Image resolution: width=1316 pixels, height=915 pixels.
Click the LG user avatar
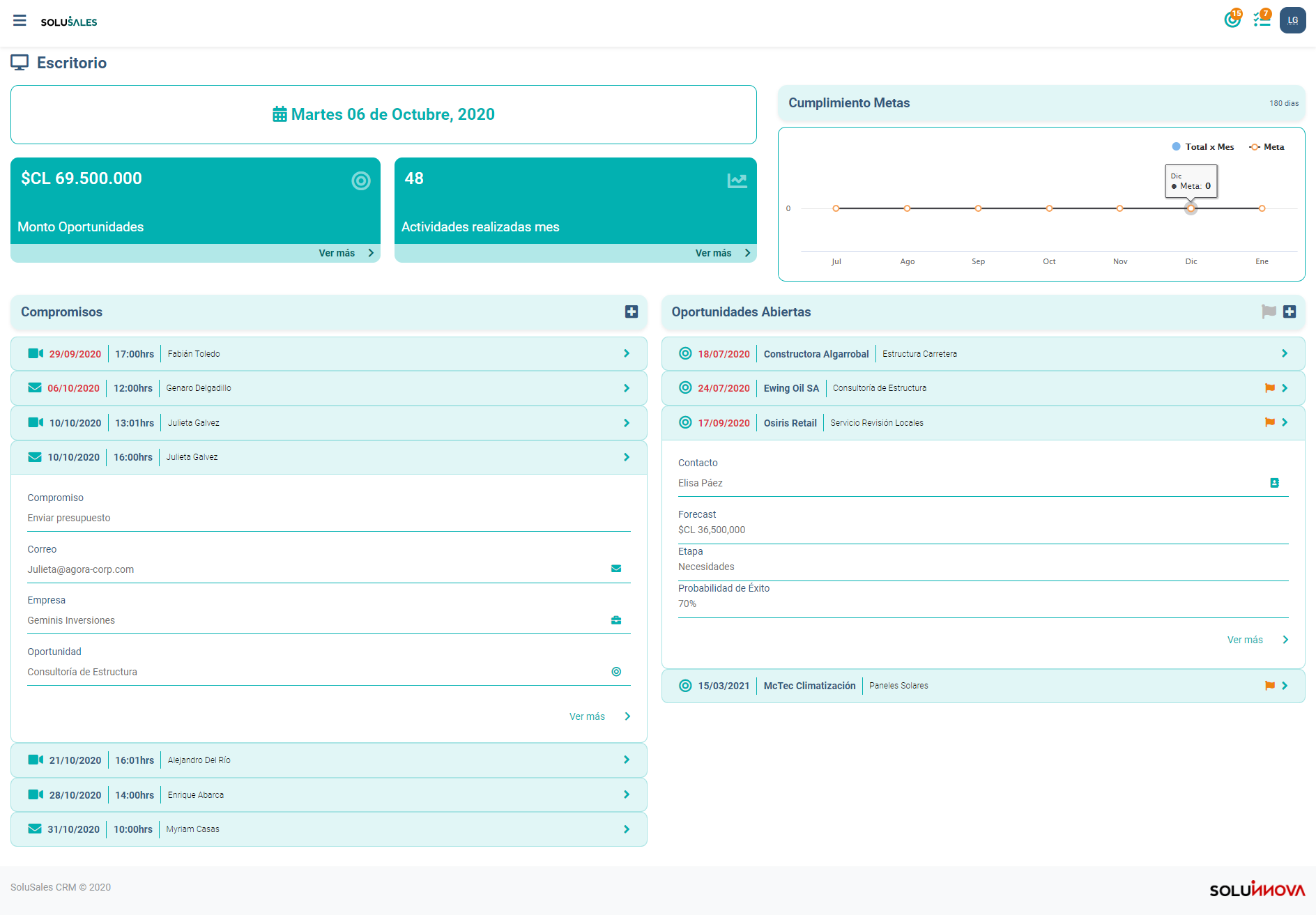[x=1292, y=20]
